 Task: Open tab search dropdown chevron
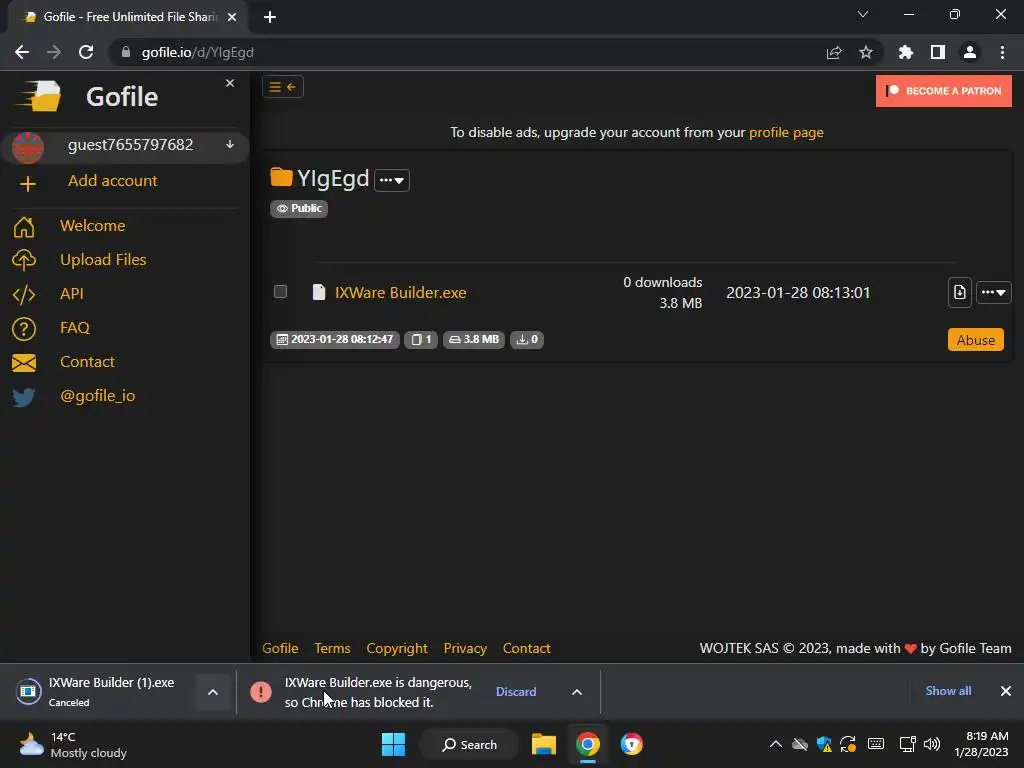click(x=863, y=14)
